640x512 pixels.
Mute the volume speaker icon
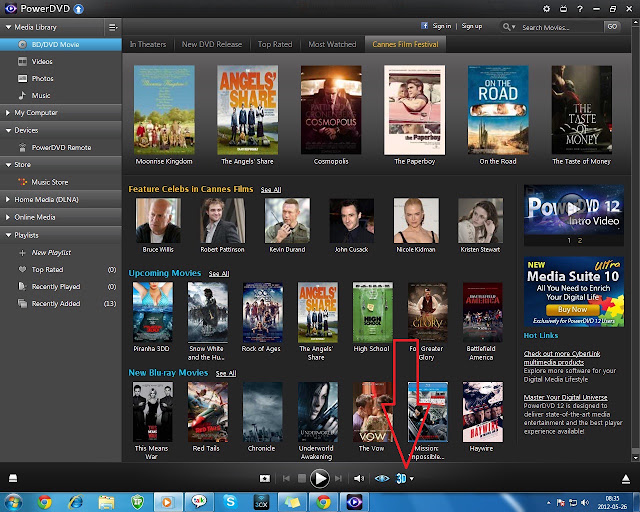[x=359, y=479]
